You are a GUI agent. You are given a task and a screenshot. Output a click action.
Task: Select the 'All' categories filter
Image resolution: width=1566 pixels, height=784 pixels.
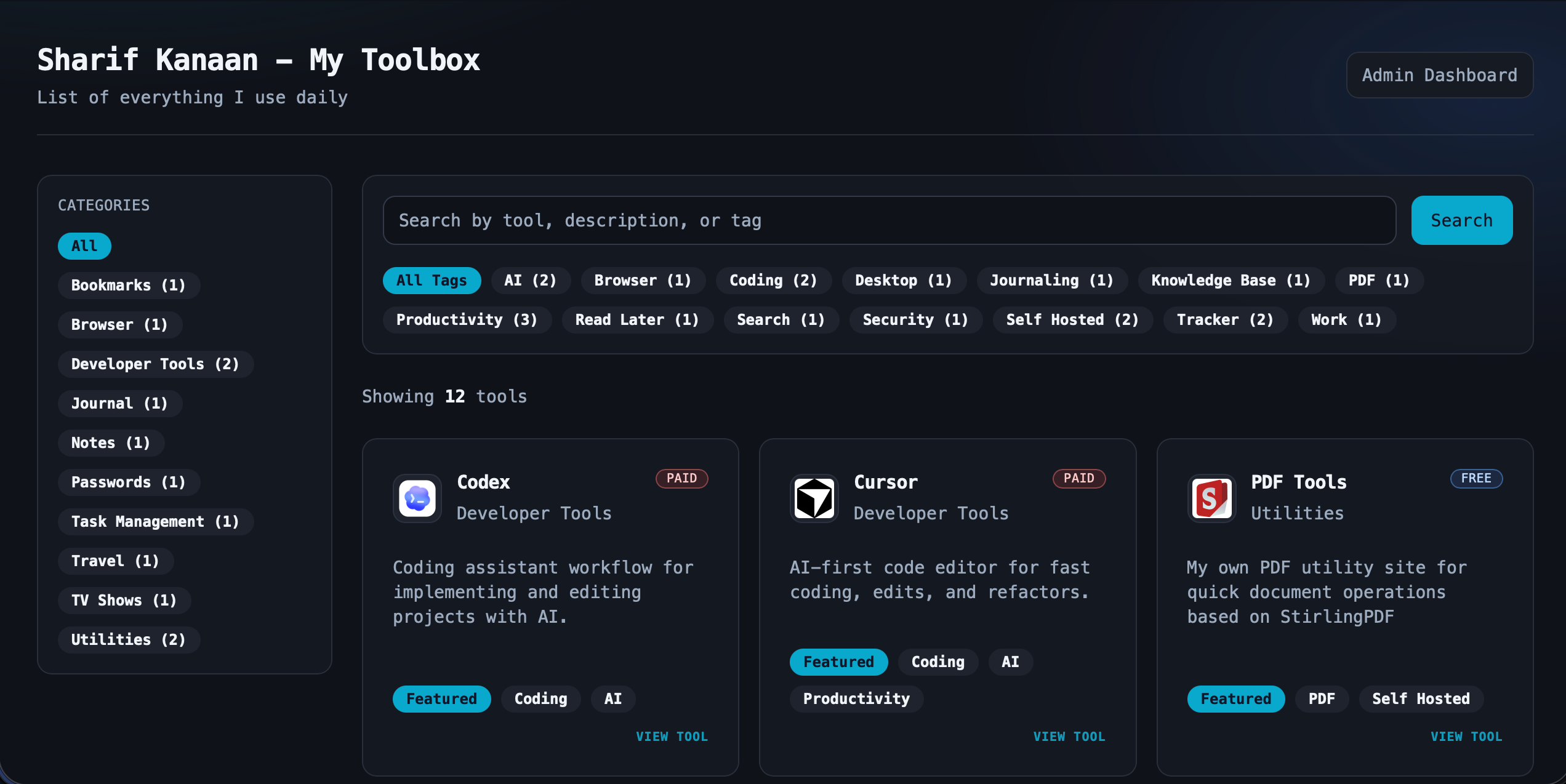coord(84,246)
